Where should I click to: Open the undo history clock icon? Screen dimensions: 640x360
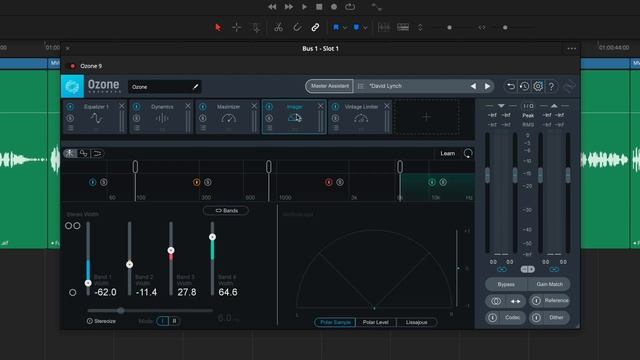(x=524, y=86)
